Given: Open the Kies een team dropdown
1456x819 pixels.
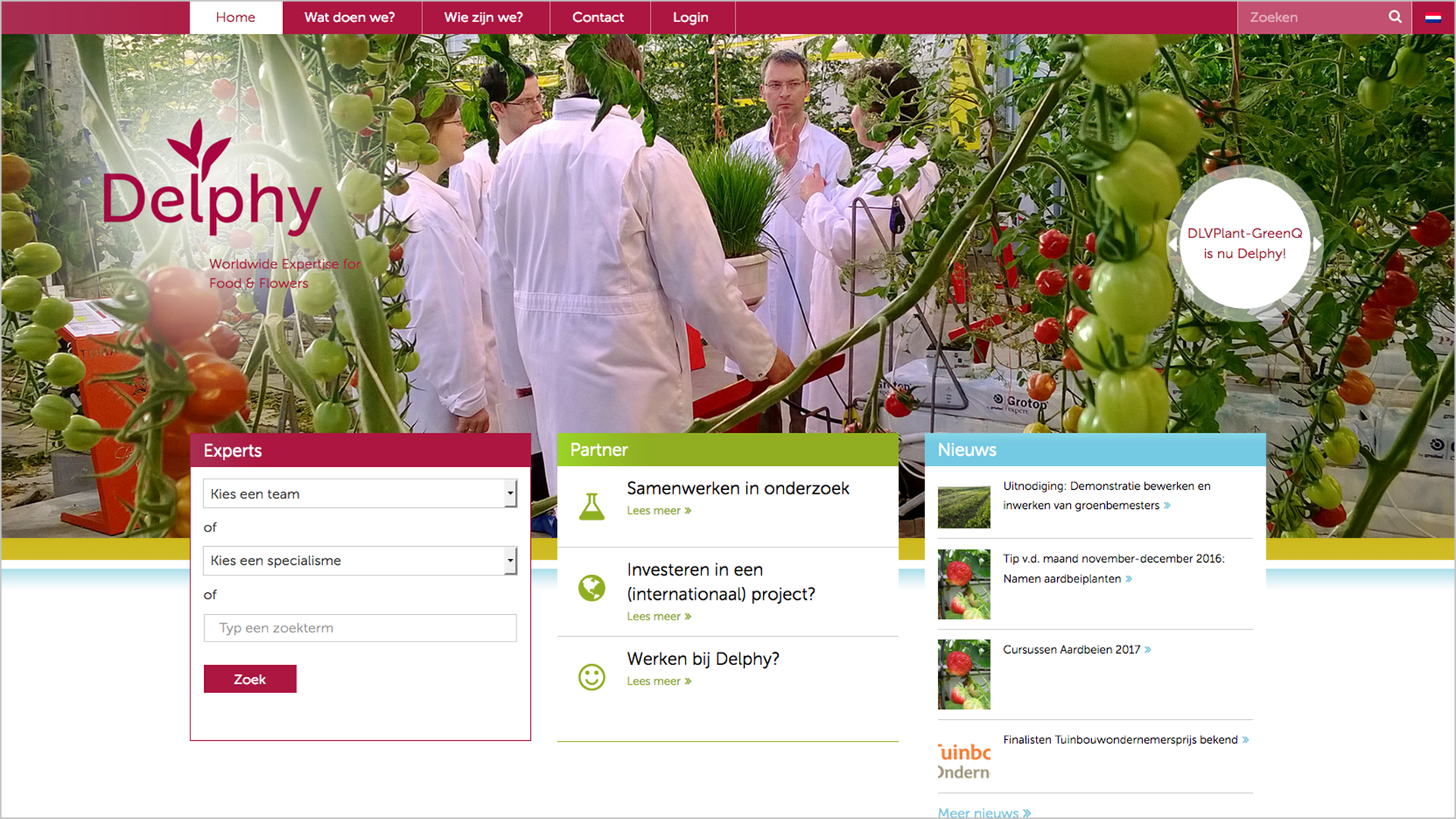Looking at the screenshot, I should pos(359,494).
